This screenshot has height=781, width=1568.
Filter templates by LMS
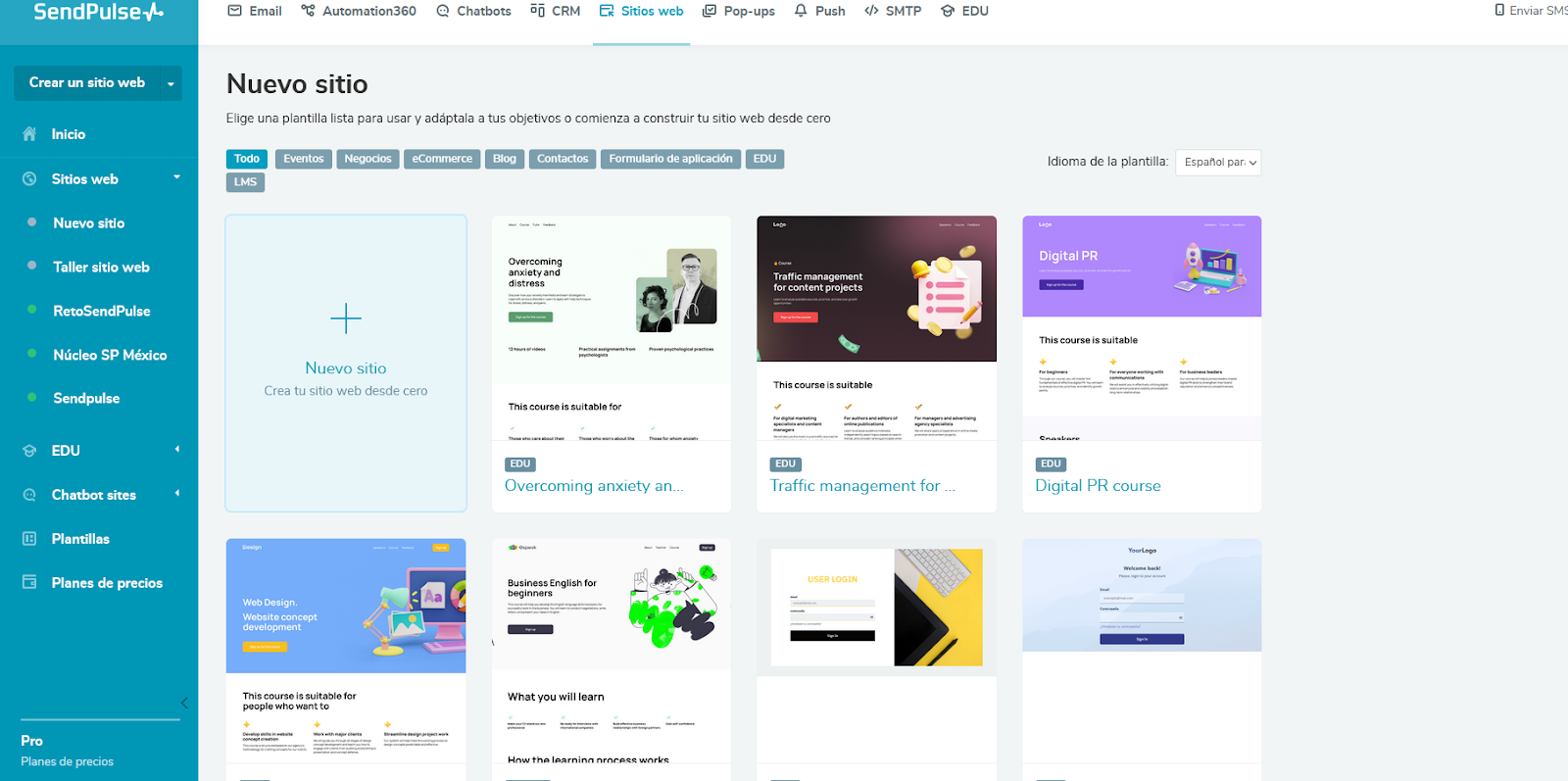click(245, 182)
